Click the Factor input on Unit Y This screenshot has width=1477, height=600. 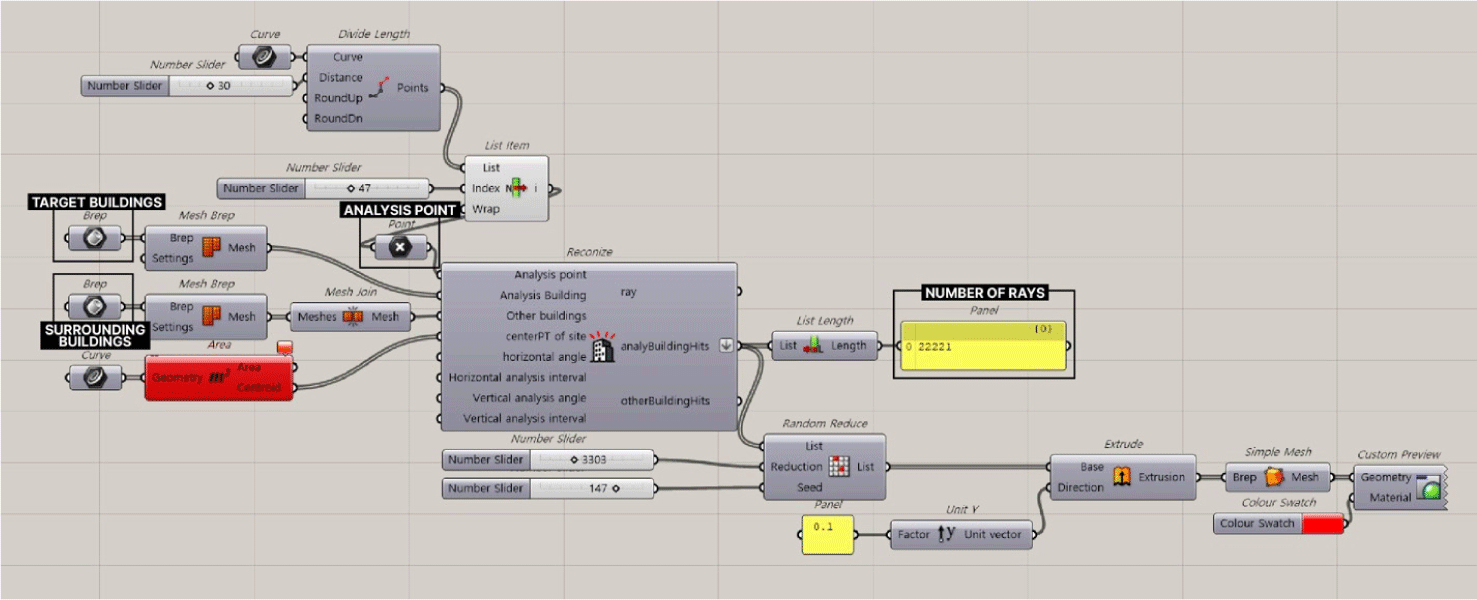point(913,534)
